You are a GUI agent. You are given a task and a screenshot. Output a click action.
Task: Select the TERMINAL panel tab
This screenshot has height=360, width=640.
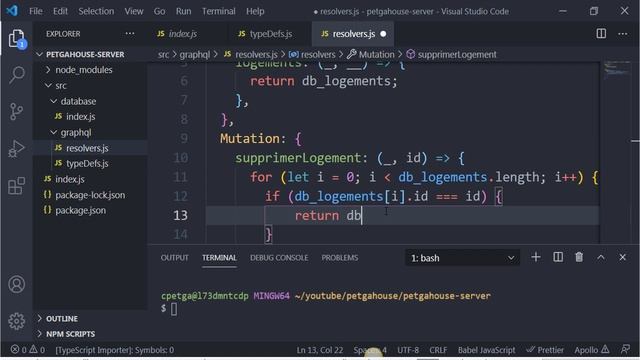(x=219, y=258)
